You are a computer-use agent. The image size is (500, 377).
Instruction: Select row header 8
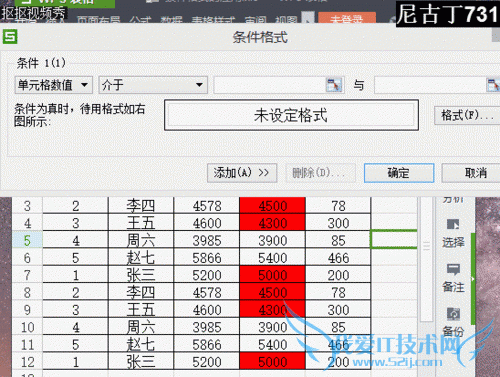(27, 292)
